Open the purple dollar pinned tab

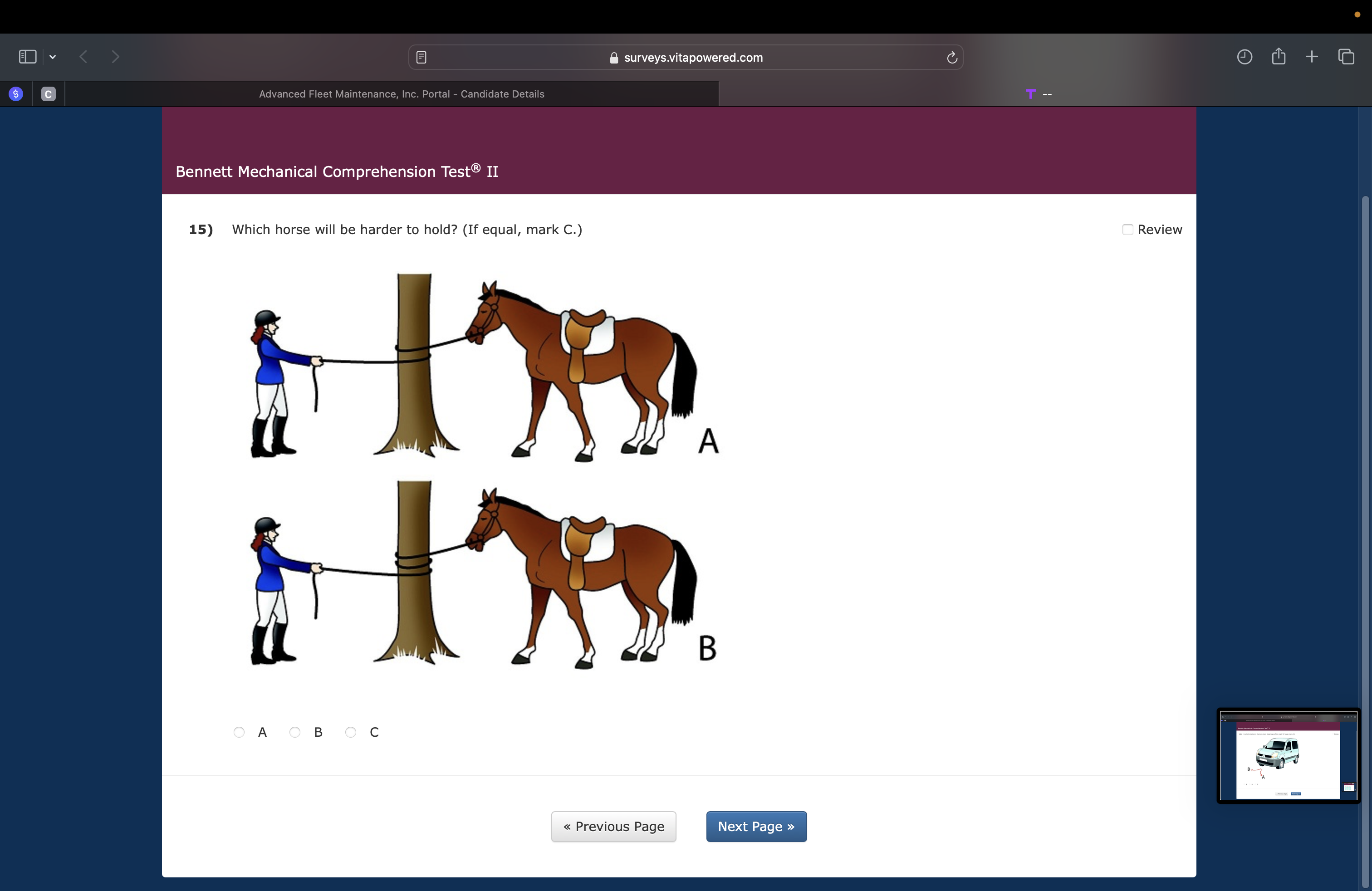pos(16,94)
